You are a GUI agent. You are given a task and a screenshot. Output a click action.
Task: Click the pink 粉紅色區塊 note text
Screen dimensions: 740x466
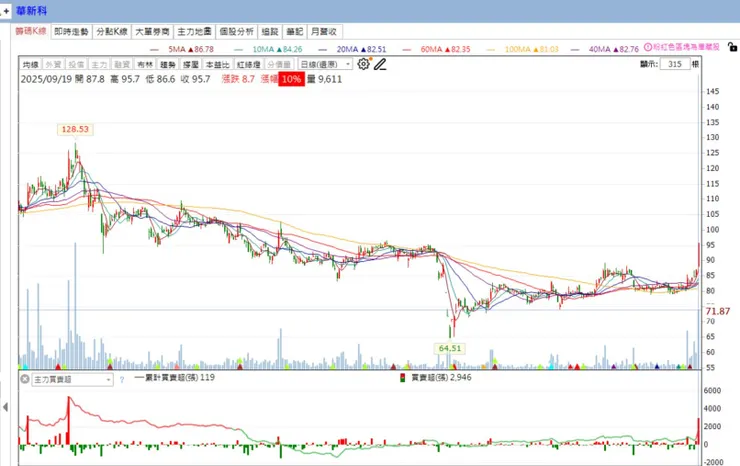coord(686,47)
